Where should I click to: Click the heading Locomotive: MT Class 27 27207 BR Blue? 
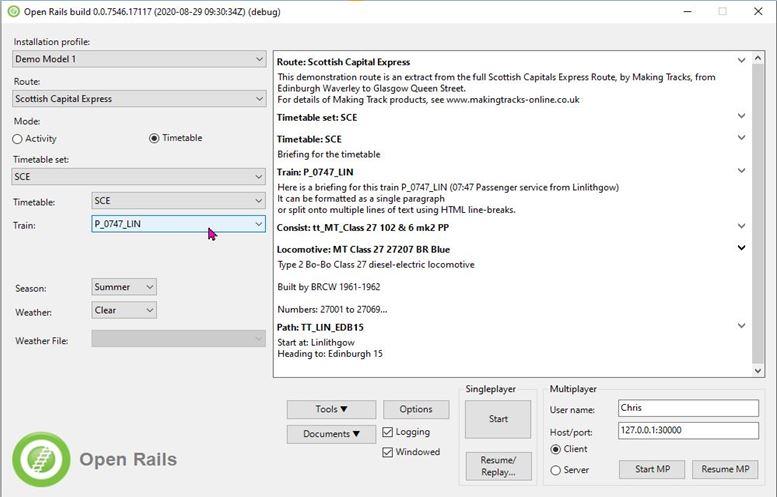pos(363,250)
